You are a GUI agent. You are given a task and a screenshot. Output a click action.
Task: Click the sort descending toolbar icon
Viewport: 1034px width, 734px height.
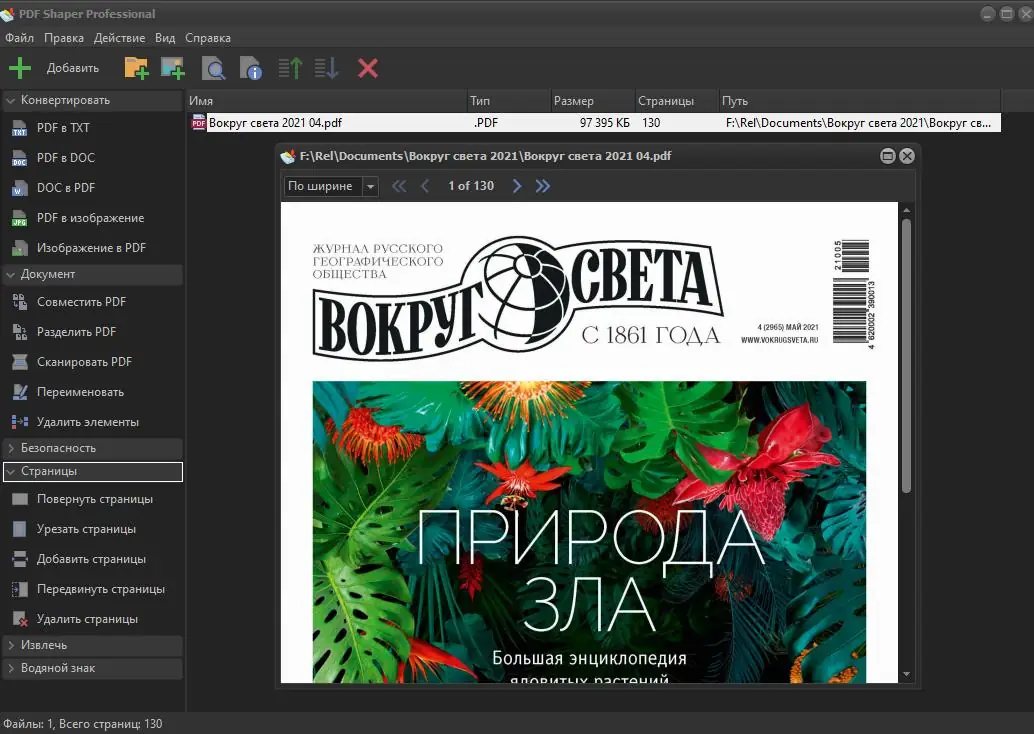[324, 67]
